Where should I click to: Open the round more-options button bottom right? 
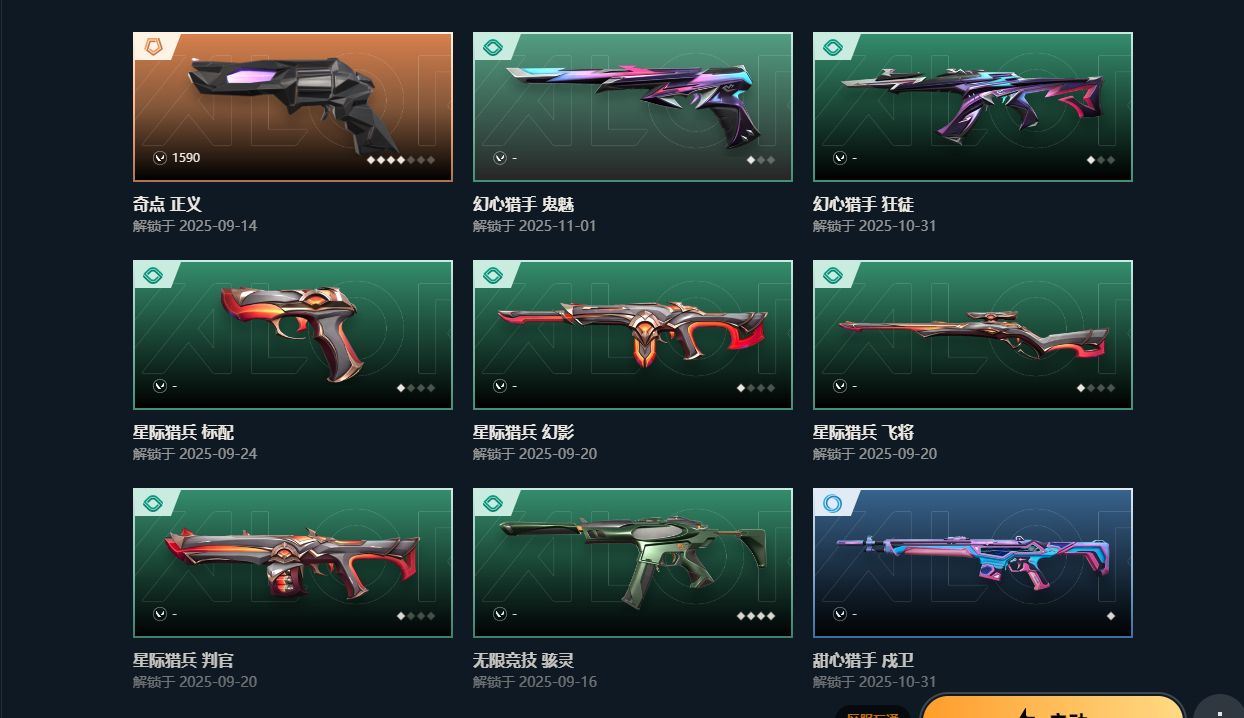(x=1219, y=706)
